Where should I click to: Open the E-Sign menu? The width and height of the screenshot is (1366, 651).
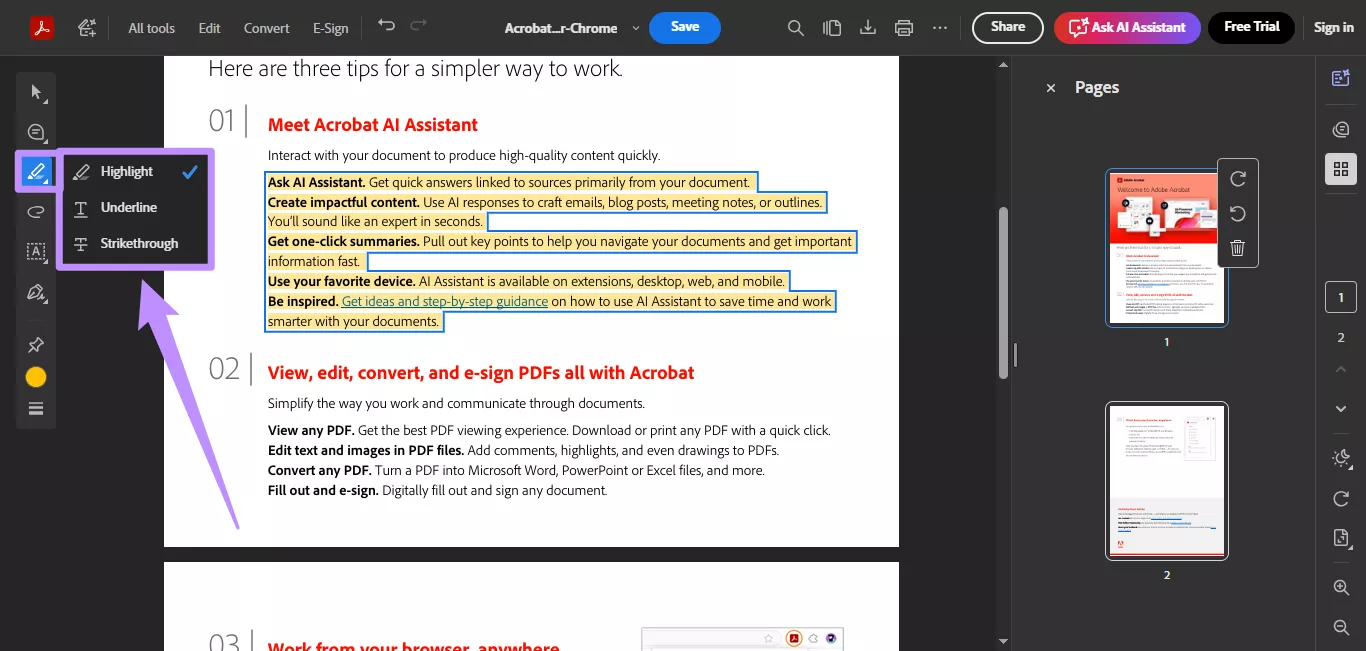pyautogui.click(x=330, y=28)
